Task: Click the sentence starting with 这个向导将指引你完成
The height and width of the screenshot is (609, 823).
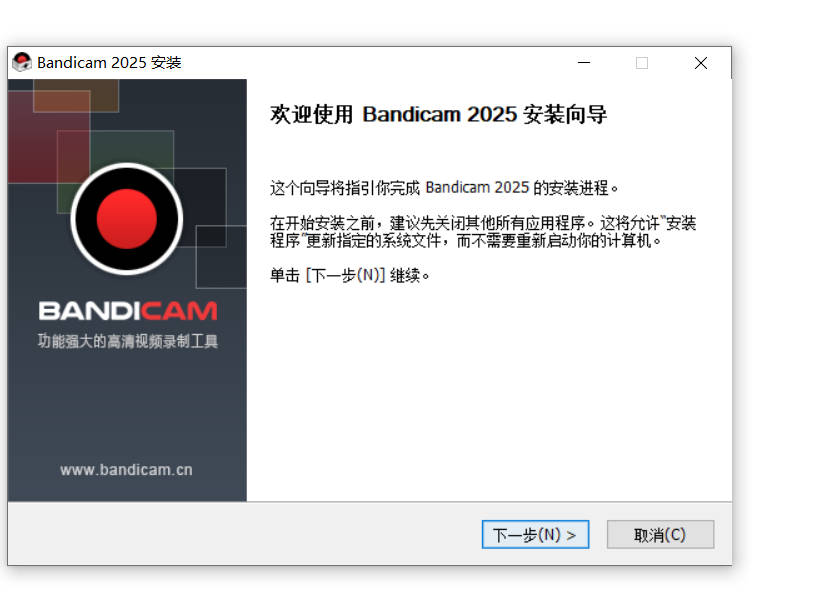Action: [x=444, y=187]
